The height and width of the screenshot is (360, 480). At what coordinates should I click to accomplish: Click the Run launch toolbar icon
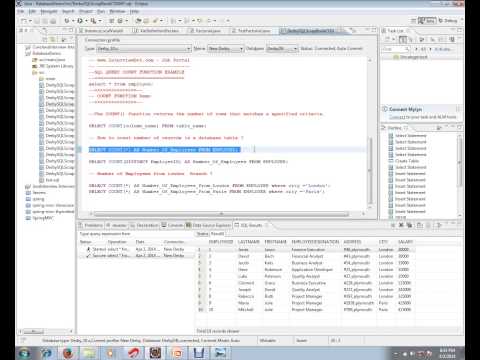80,21
